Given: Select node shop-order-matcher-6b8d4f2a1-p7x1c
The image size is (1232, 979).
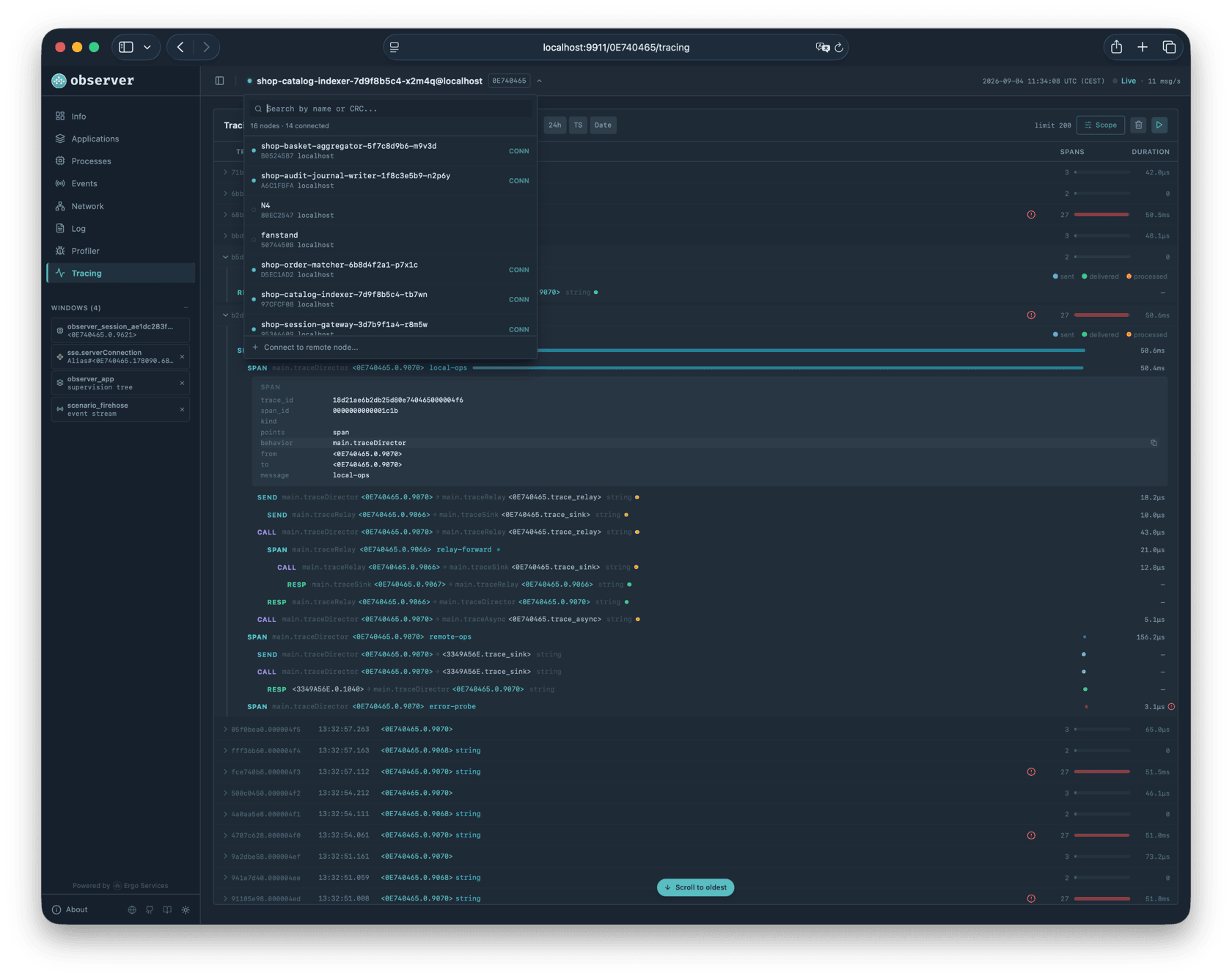Looking at the screenshot, I should pyautogui.click(x=390, y=270).
